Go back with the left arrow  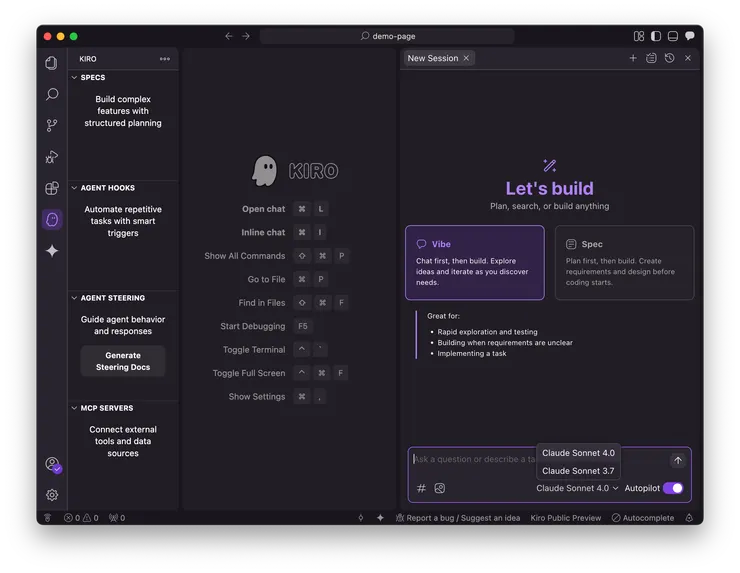tap(229, 36)
